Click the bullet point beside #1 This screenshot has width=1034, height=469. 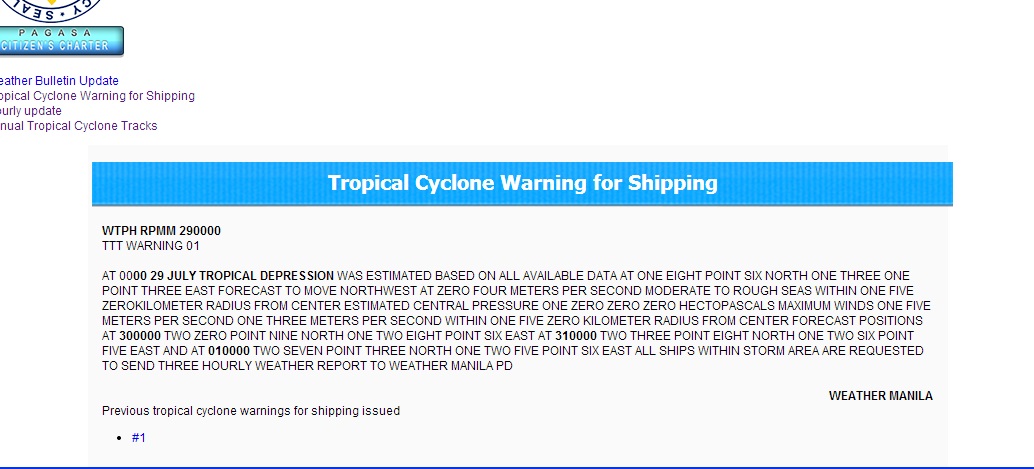120,438
